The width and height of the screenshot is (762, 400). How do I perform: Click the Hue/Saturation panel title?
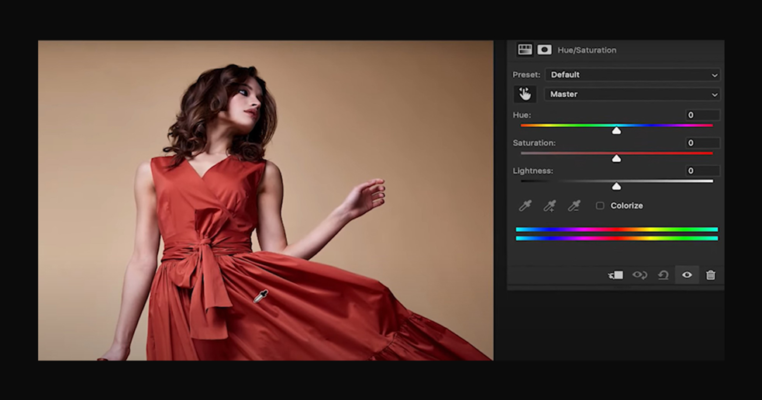(x=587, y=50)
